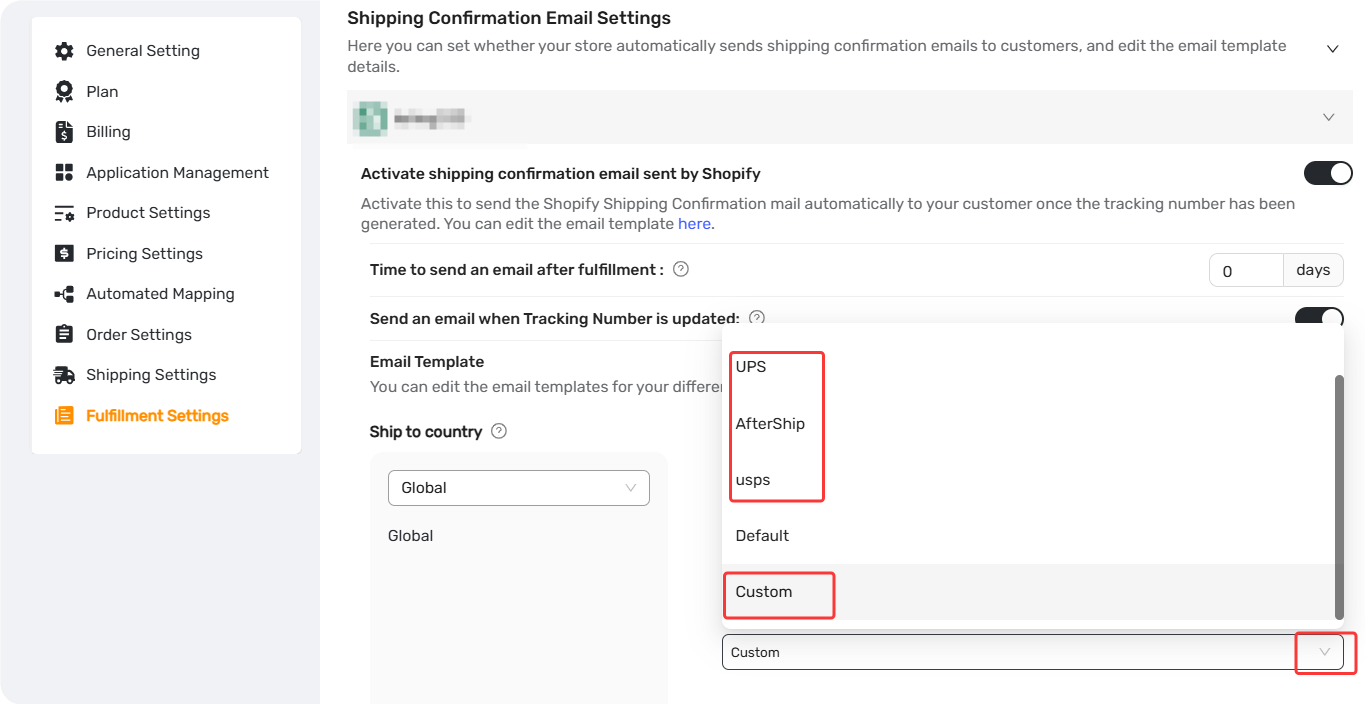This screenshot has width=1365, height=704.
Task: Click the help icon beside Ship to country
Action: pos(499,432)
